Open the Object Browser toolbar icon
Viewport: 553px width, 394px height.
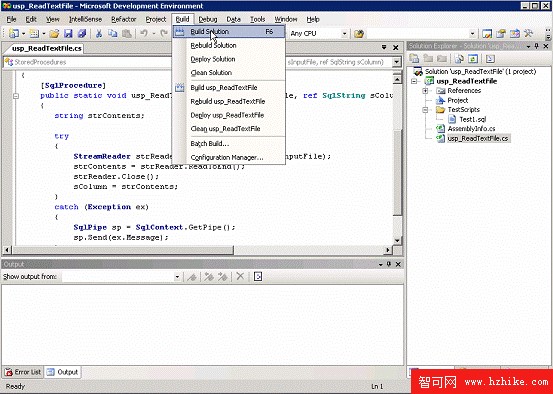515,34
